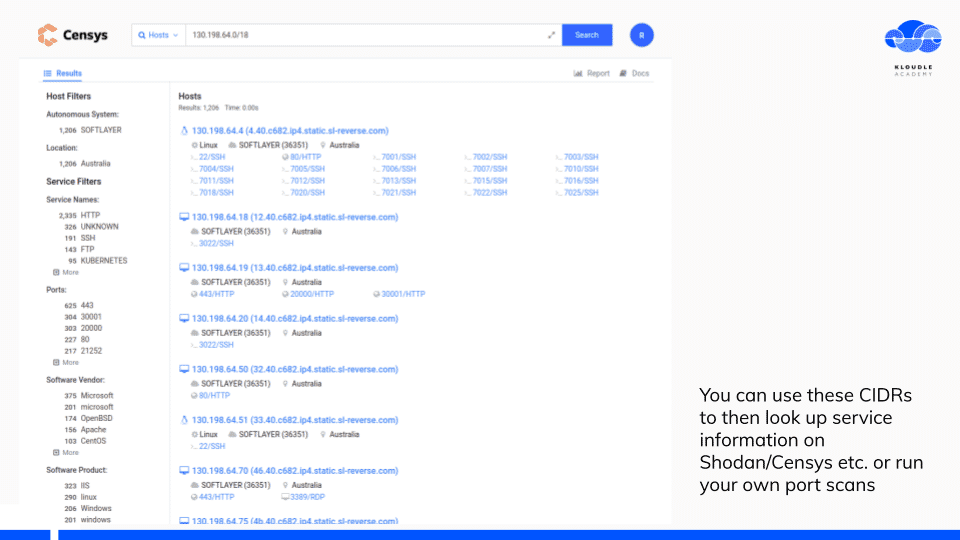Screen dimensions: 960x540
Task: Click monitor icon beside host 130.198.64.19
Action: click(184, 268)
